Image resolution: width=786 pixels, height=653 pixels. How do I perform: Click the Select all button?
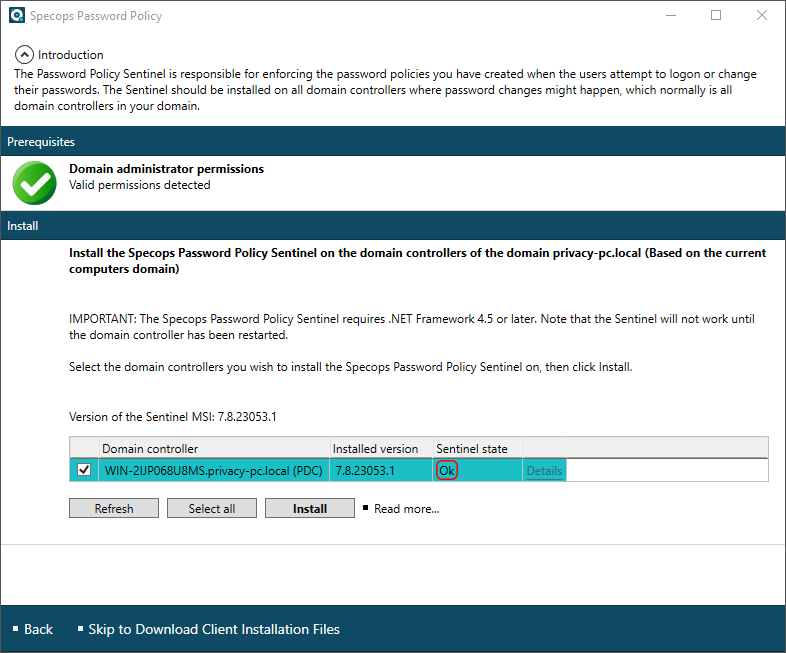click(212, 508)
